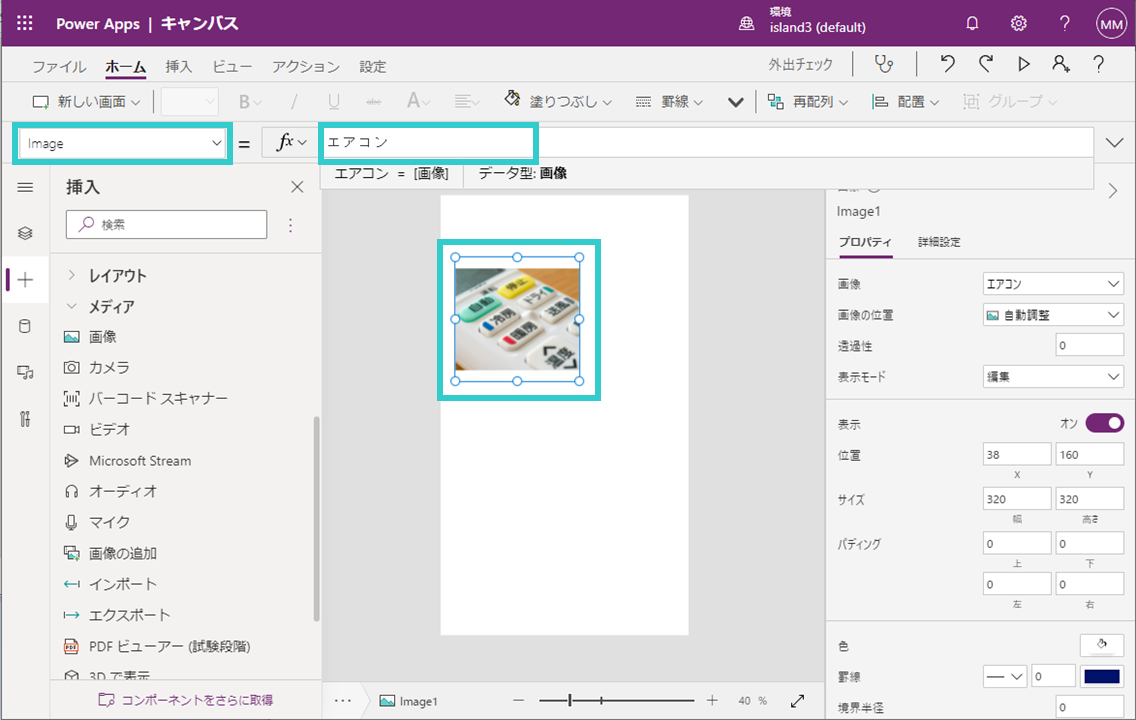Zoom out with the minus button
1136x720 pixels.
point(518,700)
